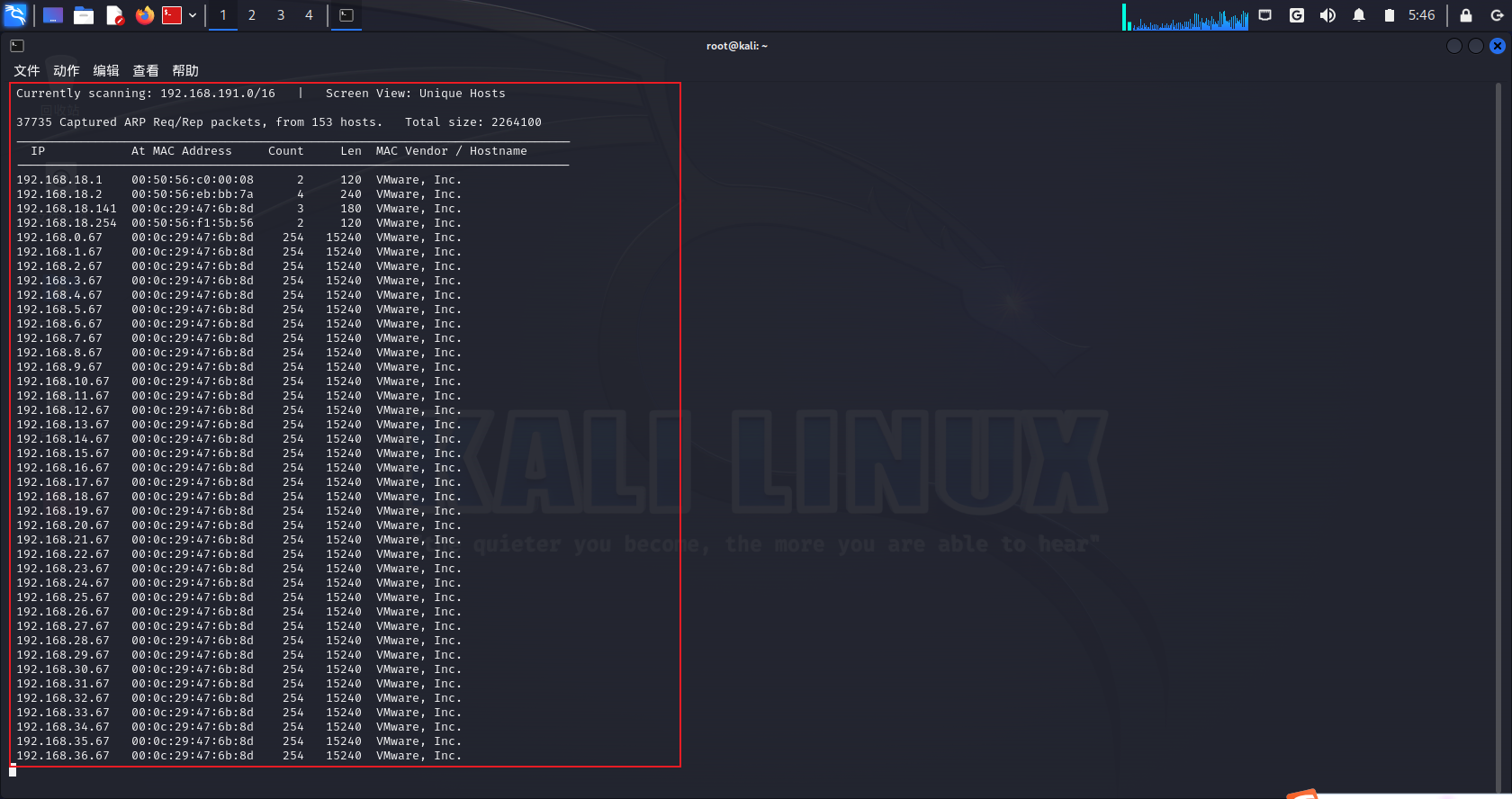Screen dimensions: 1512x799
Task: Click the log out icon
Action: point(1498,15)
